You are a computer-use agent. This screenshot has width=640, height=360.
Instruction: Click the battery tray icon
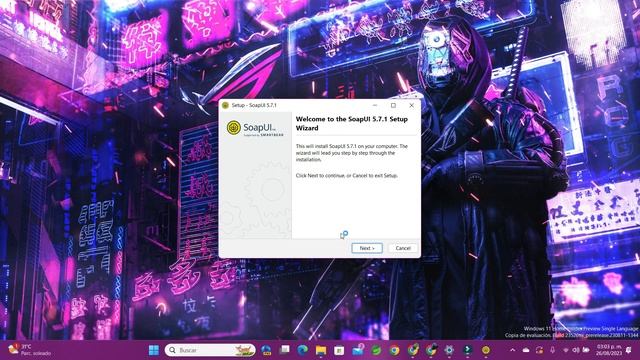coord(586,350)
